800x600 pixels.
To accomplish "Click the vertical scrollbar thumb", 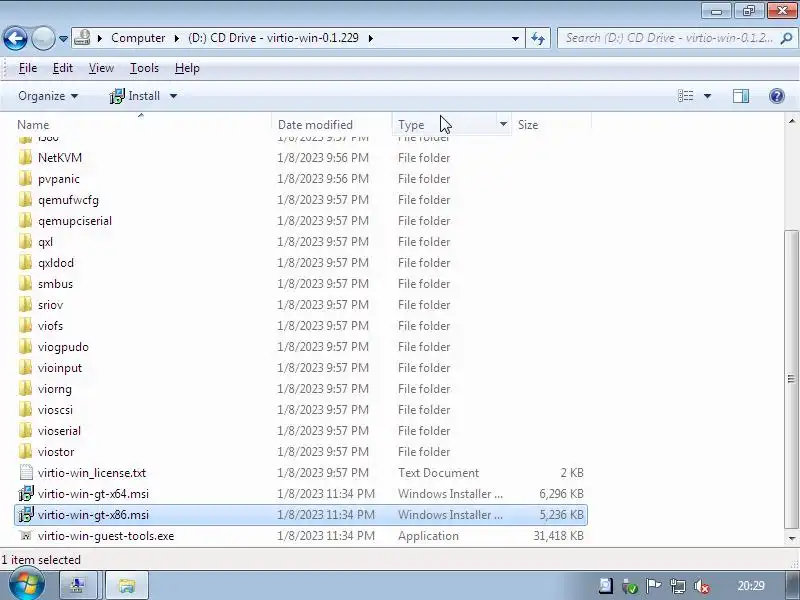I will coord(791,380).
